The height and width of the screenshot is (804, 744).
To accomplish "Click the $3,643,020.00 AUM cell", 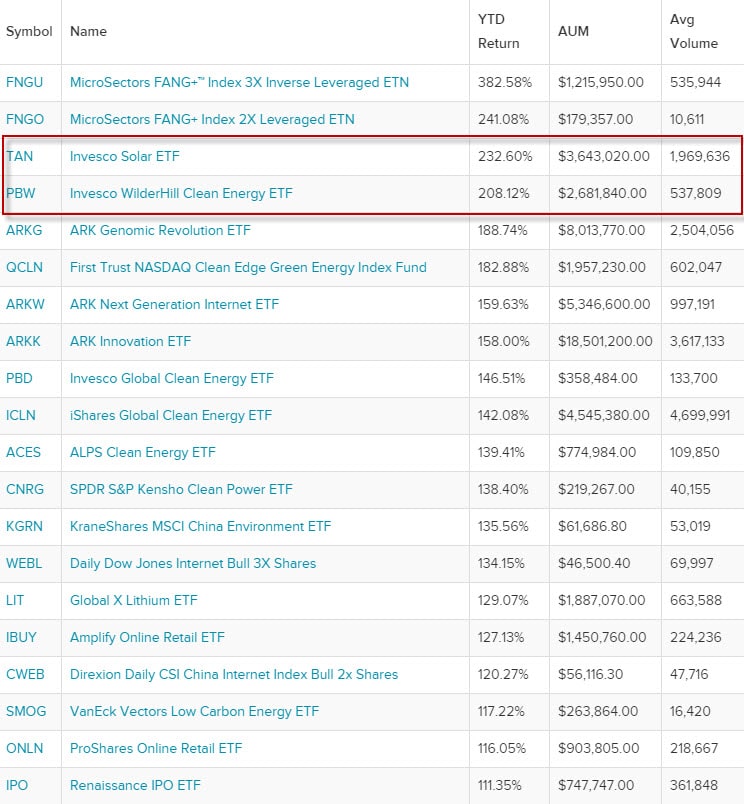I will (x=604, y=156).
